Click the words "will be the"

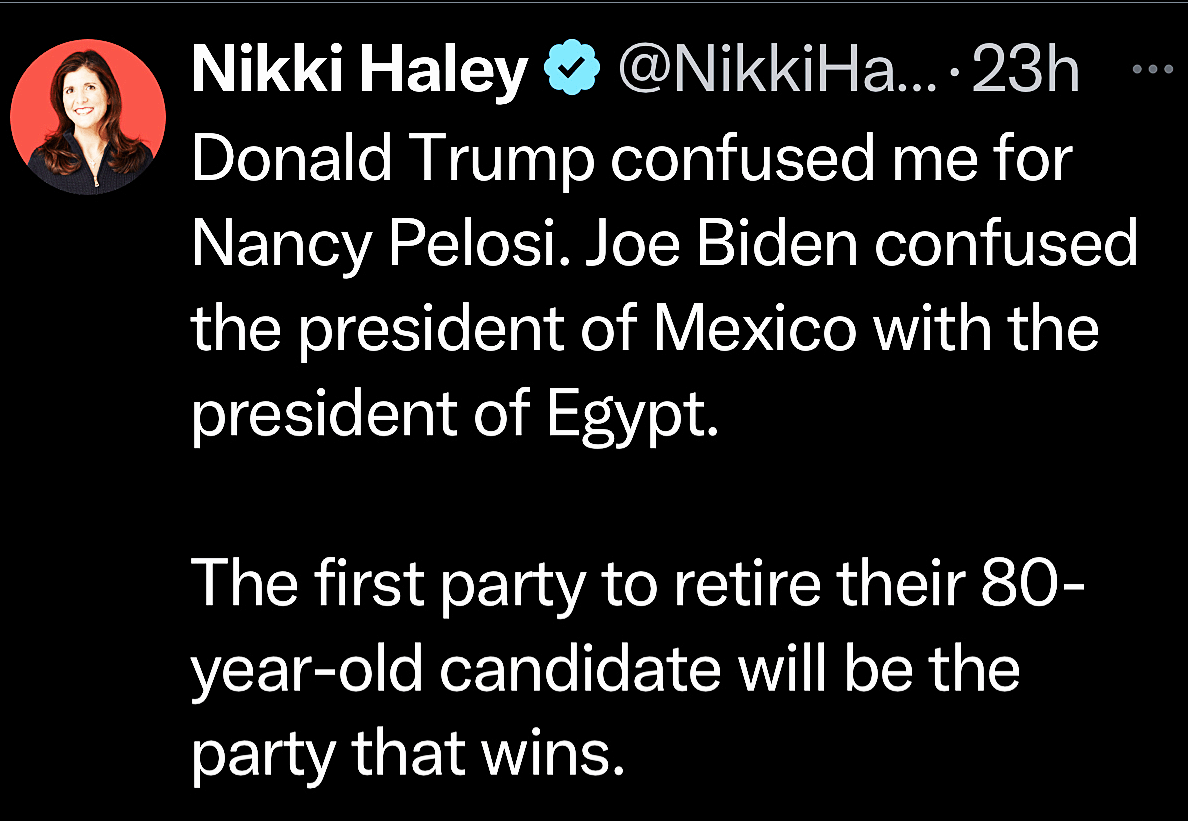click(880, 671)
